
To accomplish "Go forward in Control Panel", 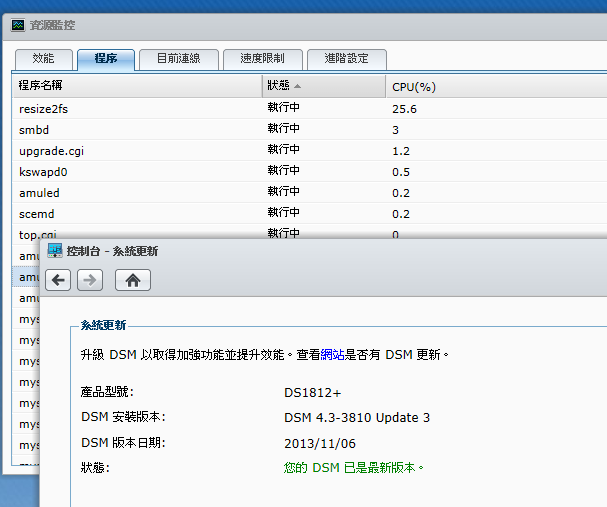I will 90,280.
